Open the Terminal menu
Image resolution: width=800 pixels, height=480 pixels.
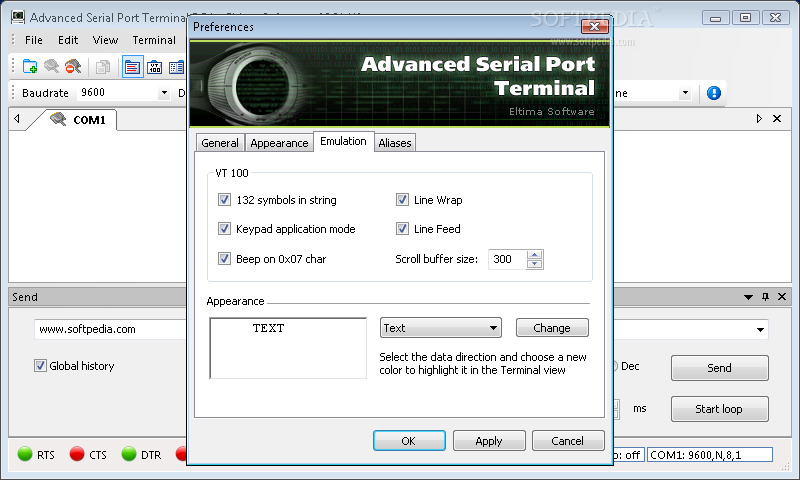[154, 40]
